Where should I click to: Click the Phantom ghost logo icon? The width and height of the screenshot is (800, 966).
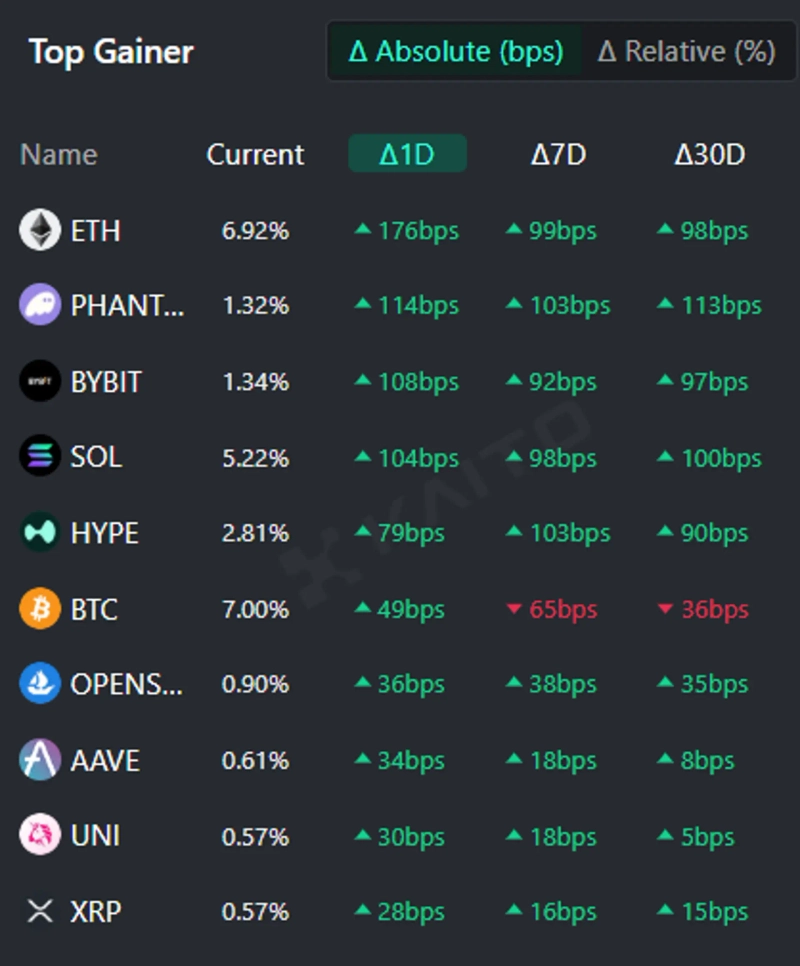tap(40, 305)
